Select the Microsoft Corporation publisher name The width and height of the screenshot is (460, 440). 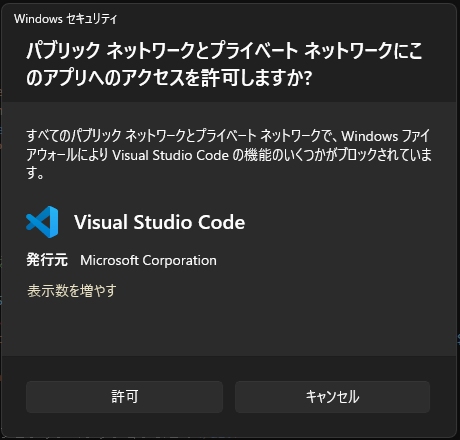click(x=148, y=260)
